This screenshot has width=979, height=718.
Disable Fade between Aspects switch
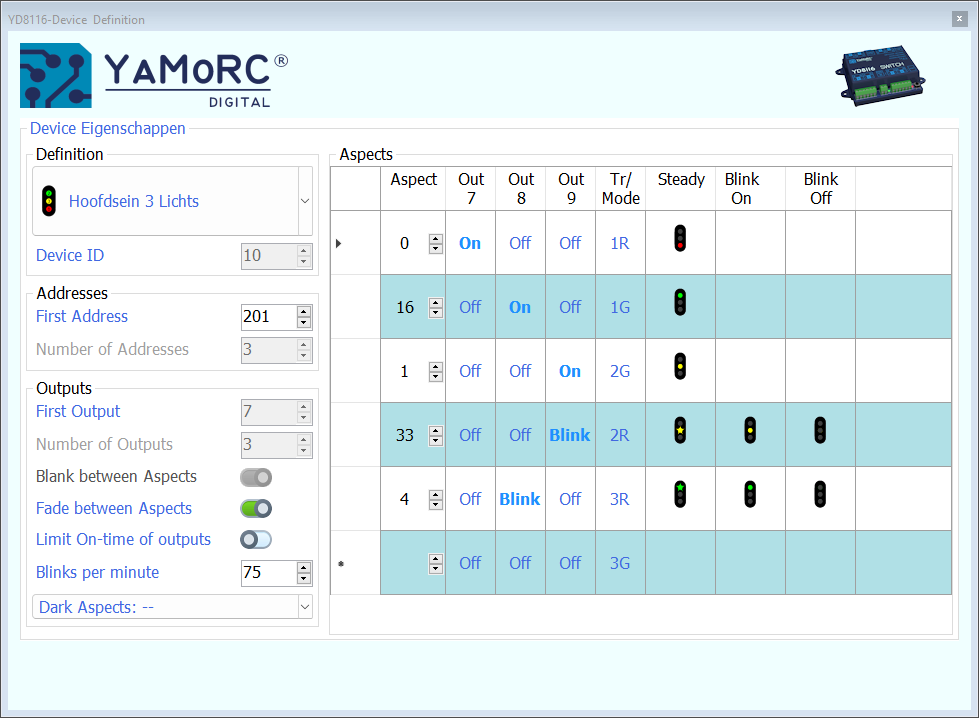[x=256, y=508]
